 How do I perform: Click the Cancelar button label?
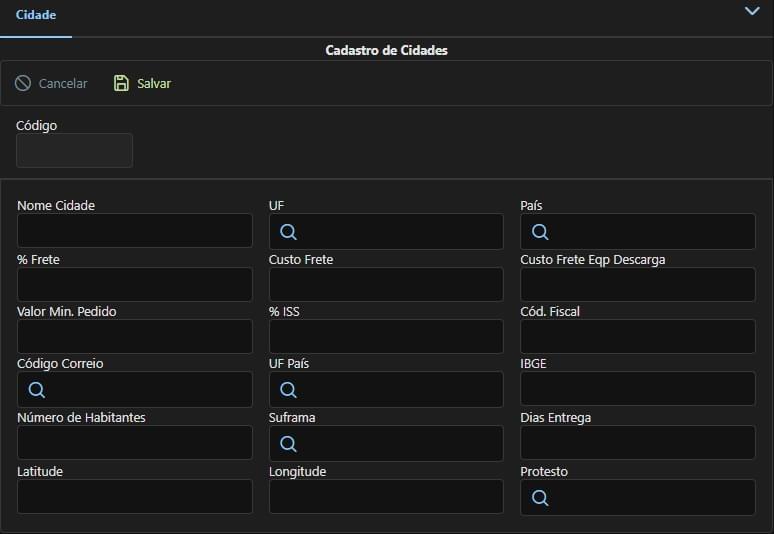[x=63, y=83]
